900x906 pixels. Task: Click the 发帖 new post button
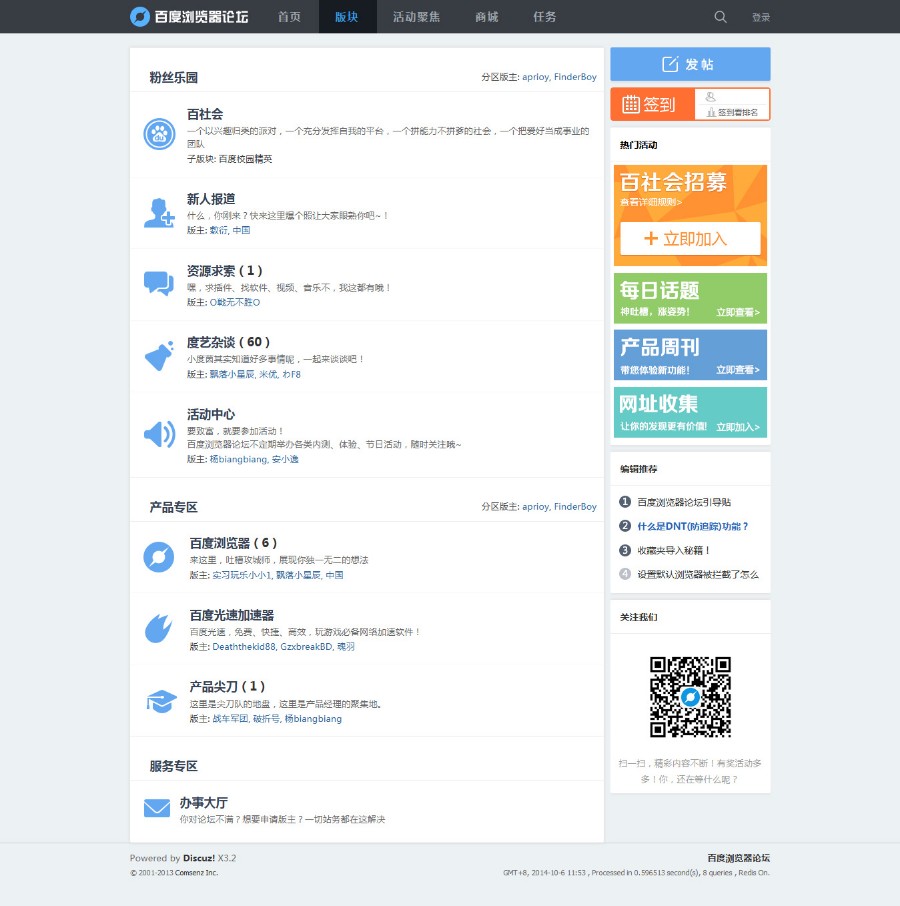click(690, 64)
